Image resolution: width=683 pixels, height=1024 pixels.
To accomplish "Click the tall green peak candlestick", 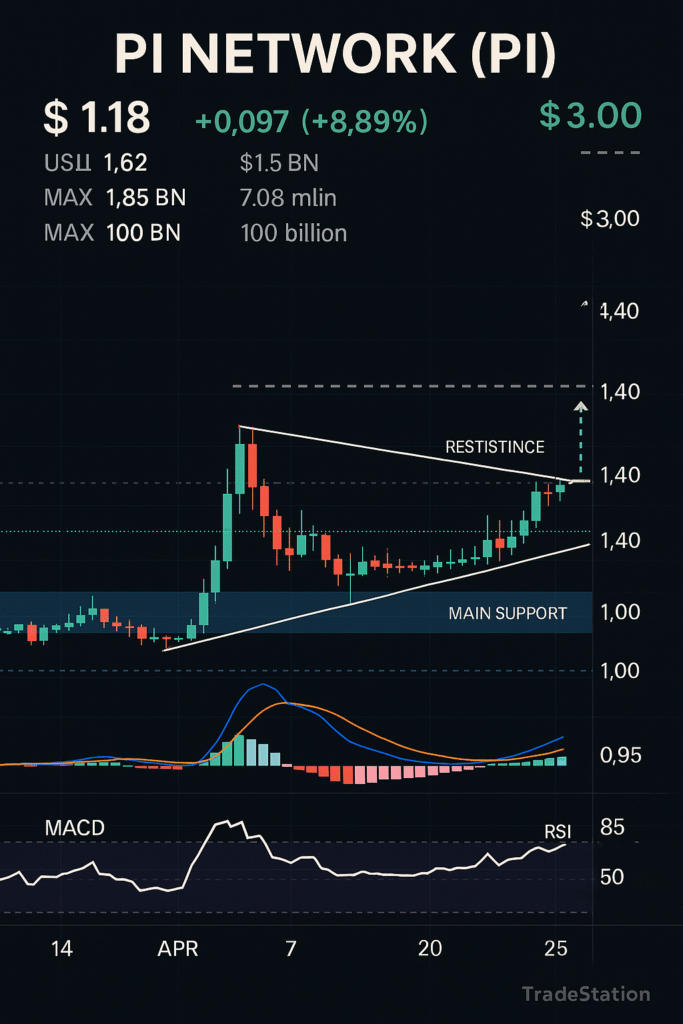I will 240,469.
